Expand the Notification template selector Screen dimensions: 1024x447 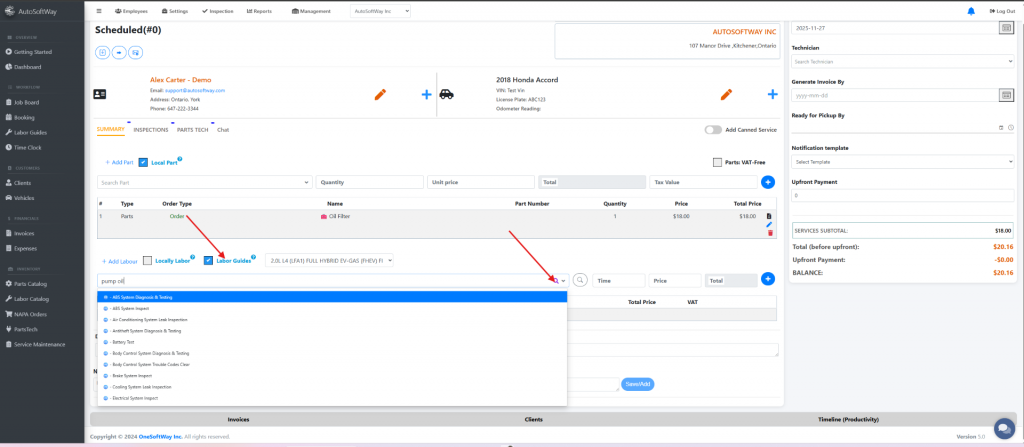pos(902,161)
